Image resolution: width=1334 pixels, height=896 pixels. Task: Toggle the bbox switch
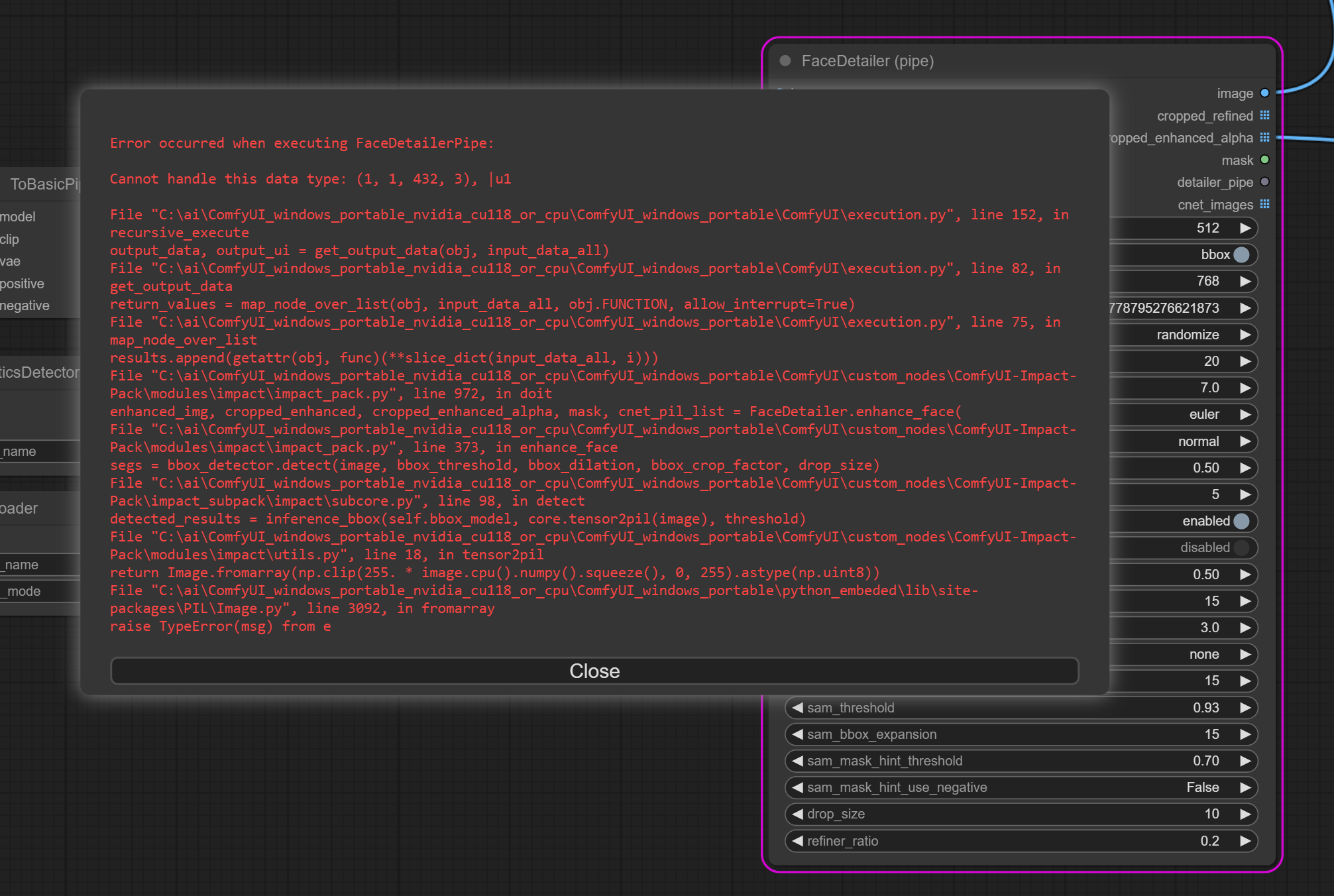tap(1241, 254)
